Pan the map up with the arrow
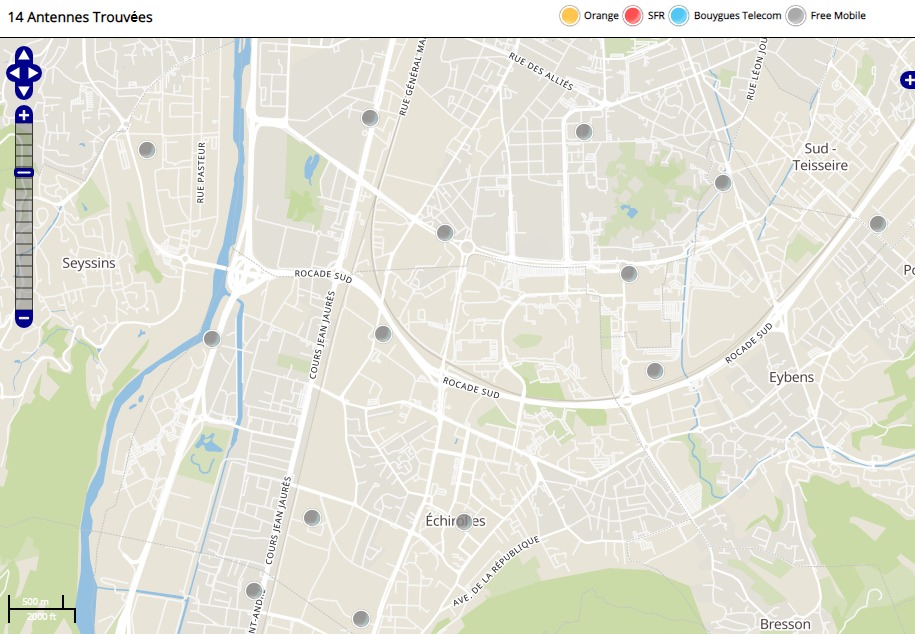The height and width of the screenshot is (634, 915). click(24, 55)
